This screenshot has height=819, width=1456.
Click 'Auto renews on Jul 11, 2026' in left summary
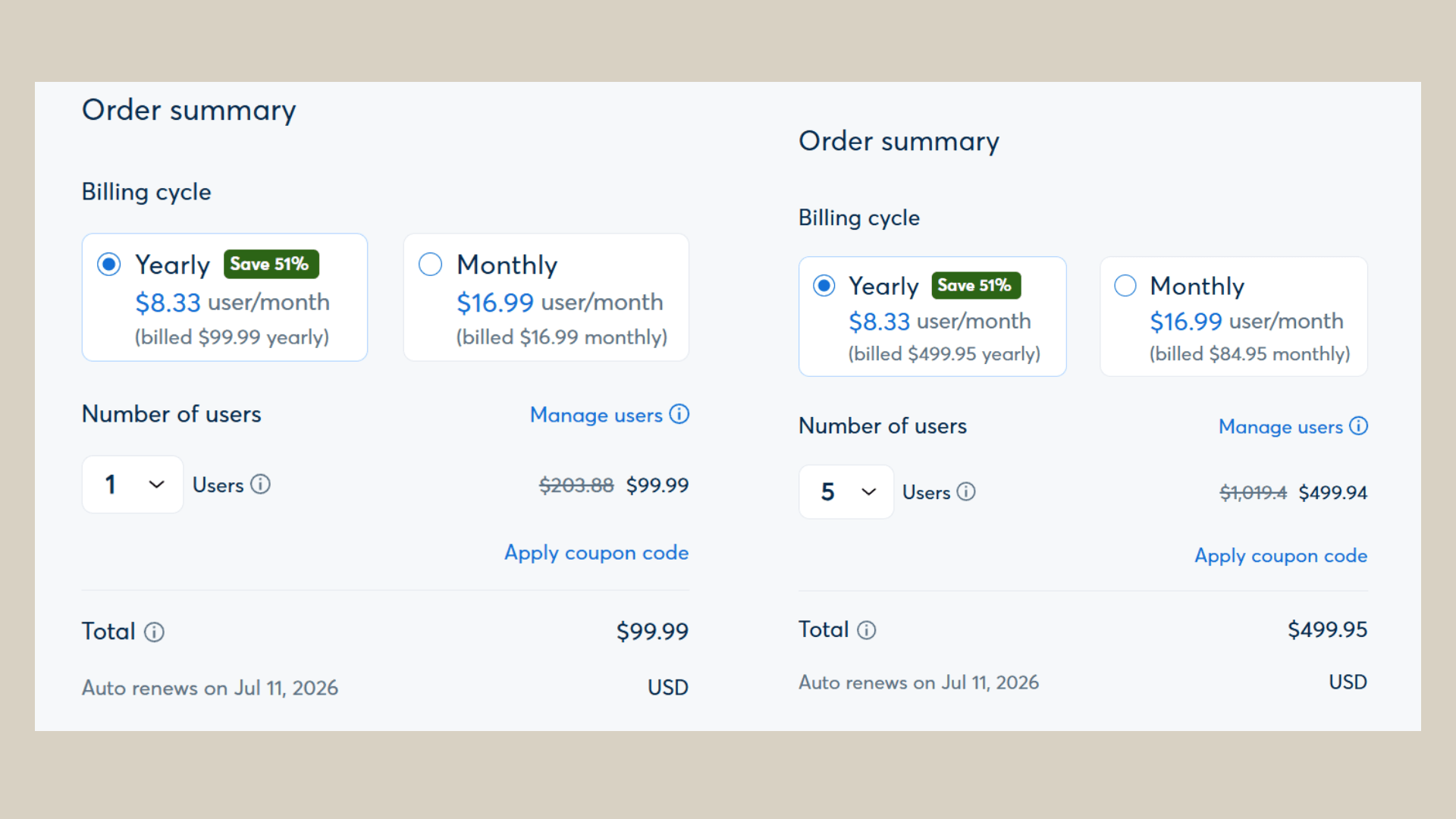(210, 688)
